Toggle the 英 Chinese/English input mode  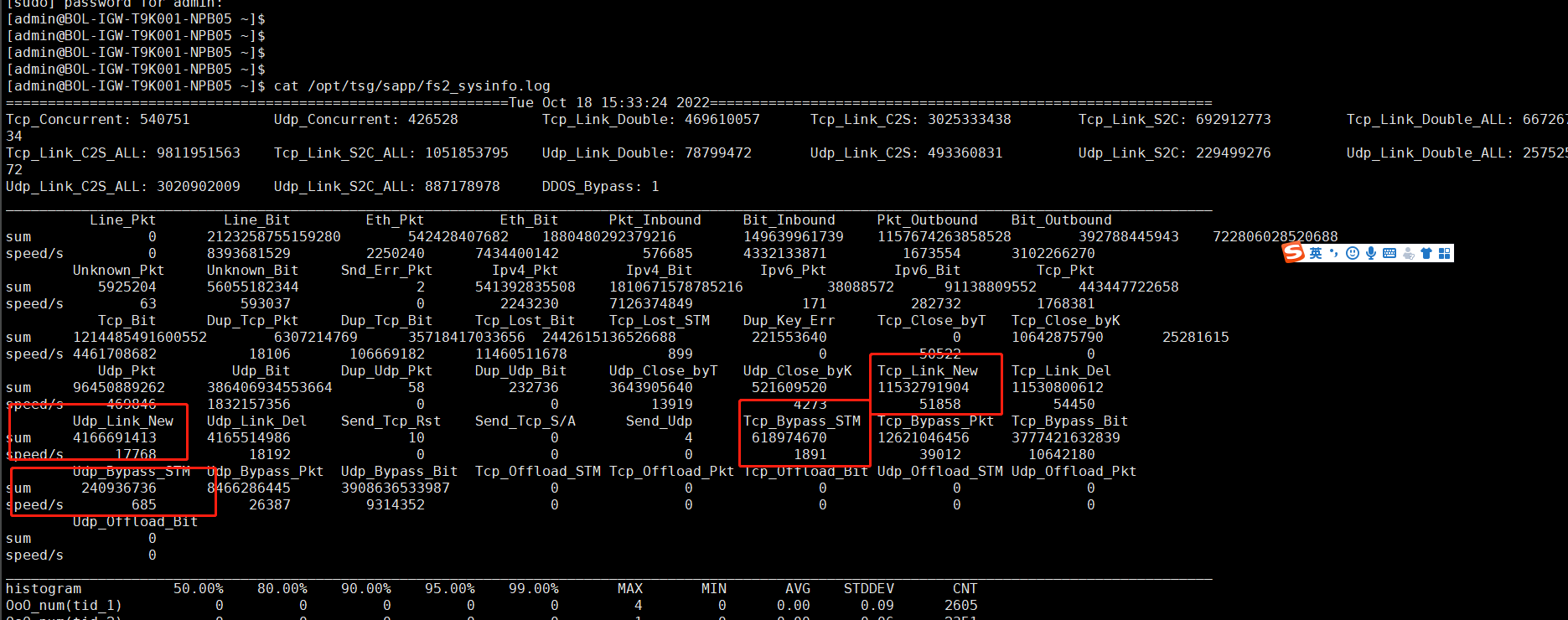tap(1316, 253)
